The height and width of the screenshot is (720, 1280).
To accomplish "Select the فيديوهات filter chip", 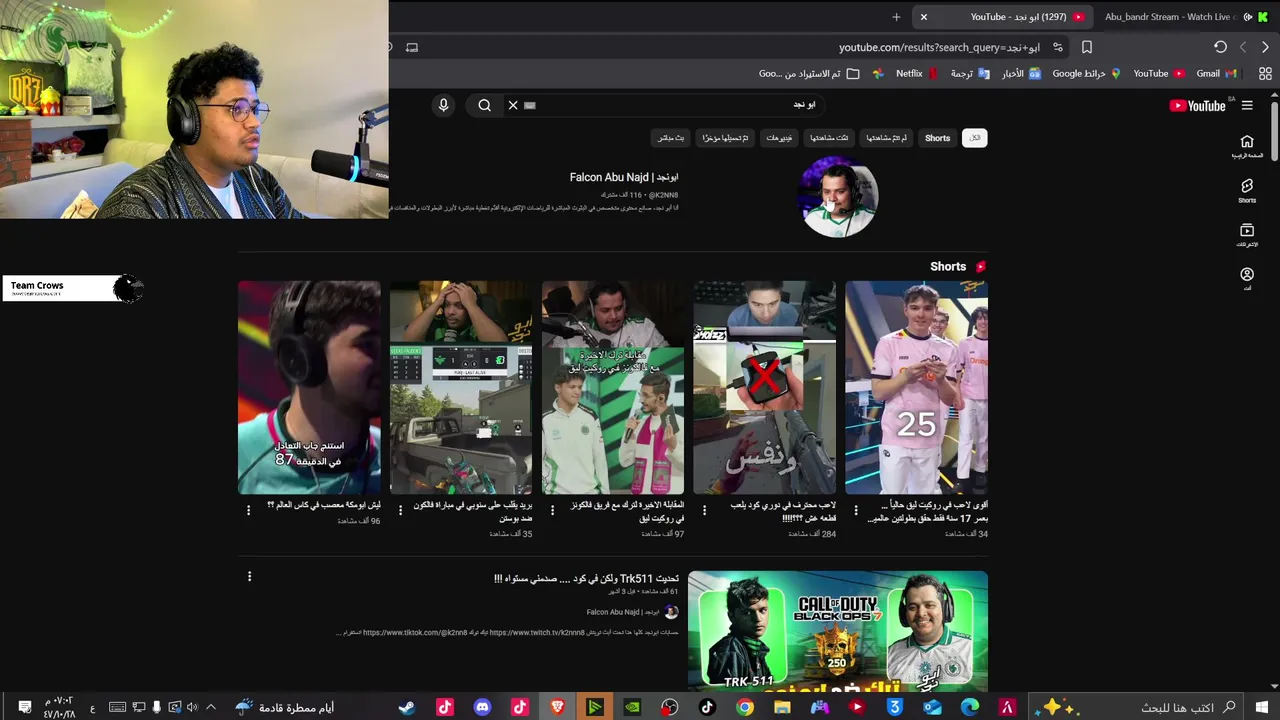I will [x=779, y=138].
